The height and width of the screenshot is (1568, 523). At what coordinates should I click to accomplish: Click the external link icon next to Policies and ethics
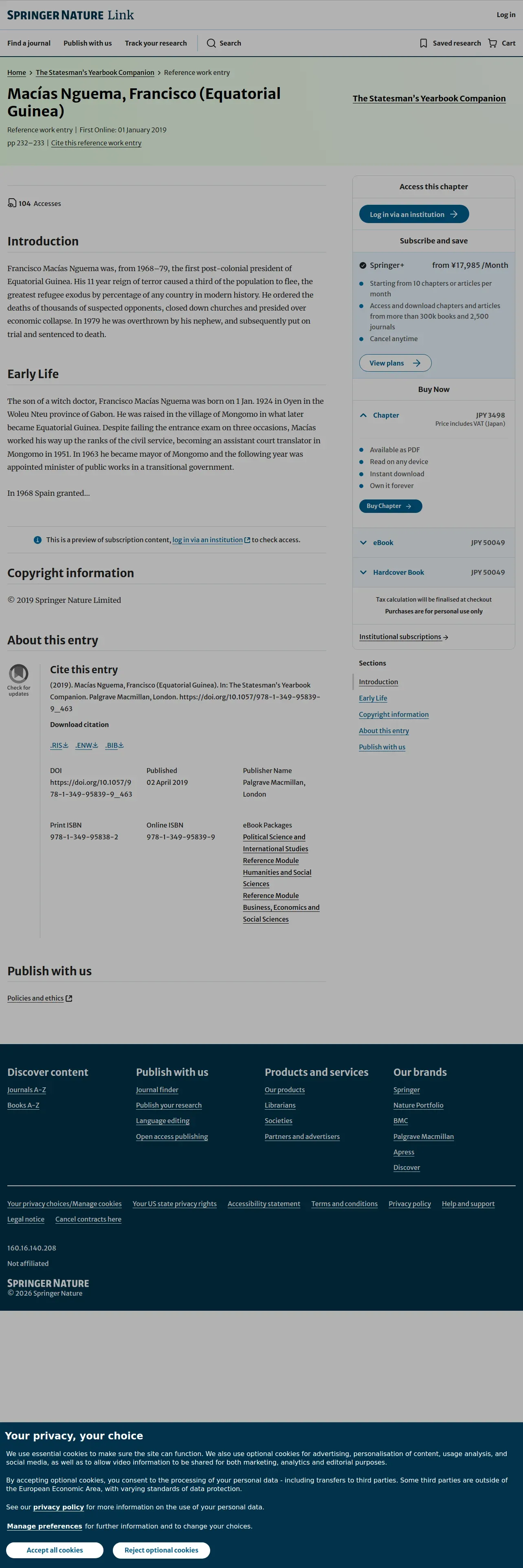[69, 998]
